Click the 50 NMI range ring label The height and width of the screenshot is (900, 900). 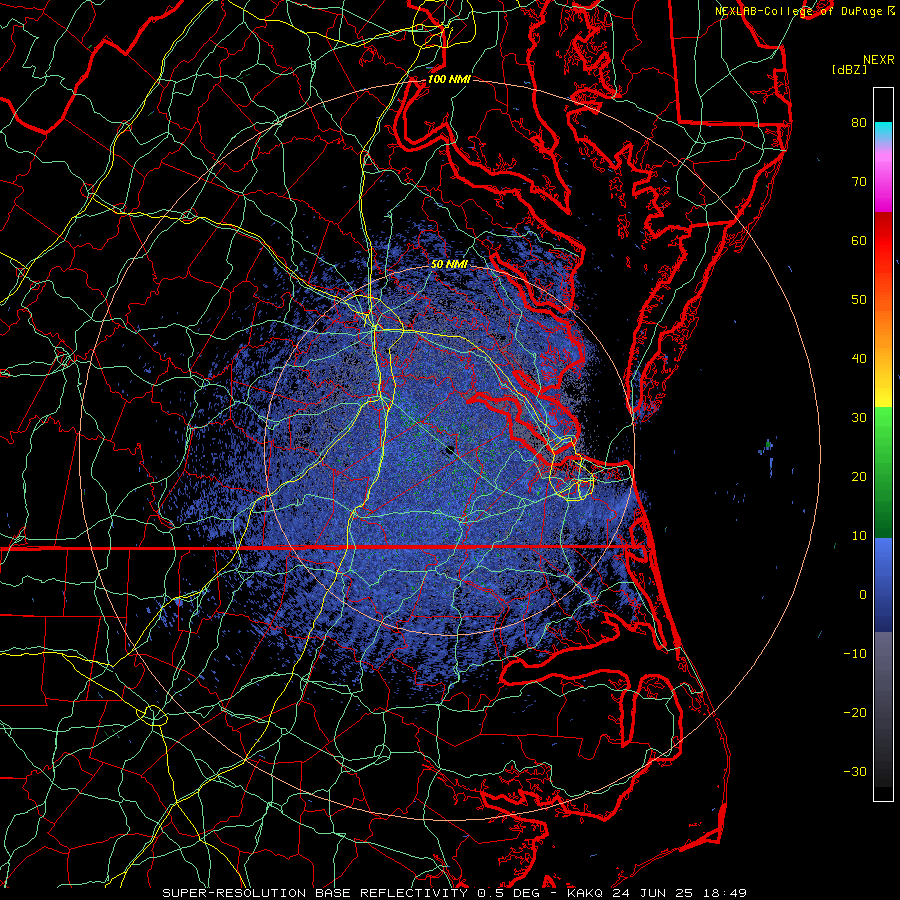click(x=449, y=264)
